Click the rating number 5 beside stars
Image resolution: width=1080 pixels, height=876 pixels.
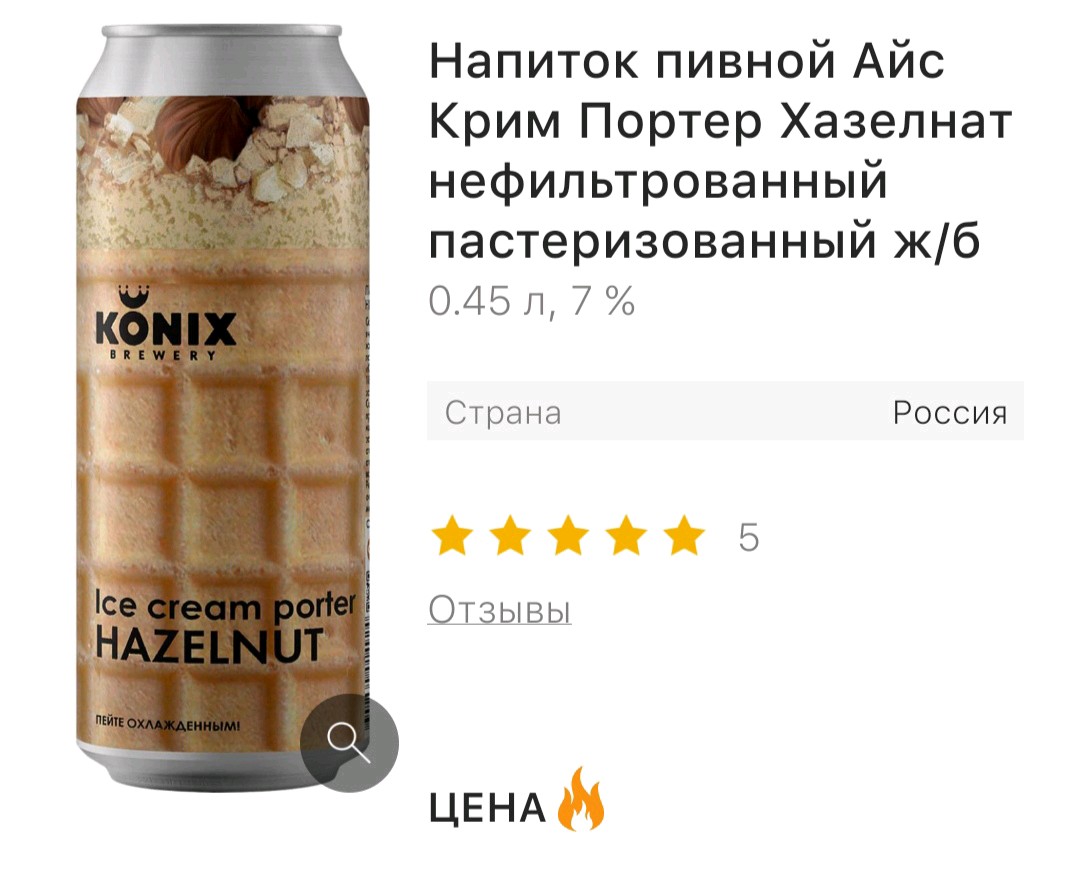point(748,536)
